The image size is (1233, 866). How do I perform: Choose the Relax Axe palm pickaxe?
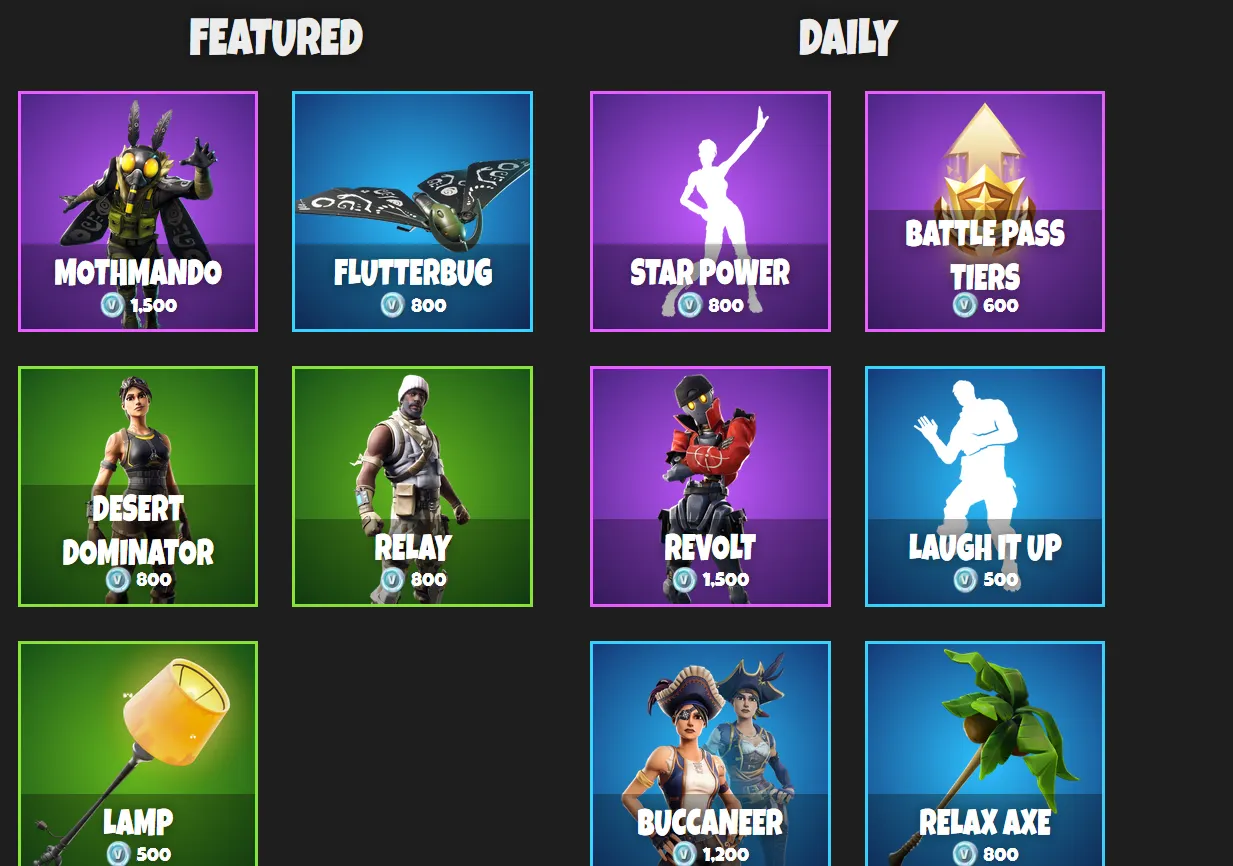(985, 754)
